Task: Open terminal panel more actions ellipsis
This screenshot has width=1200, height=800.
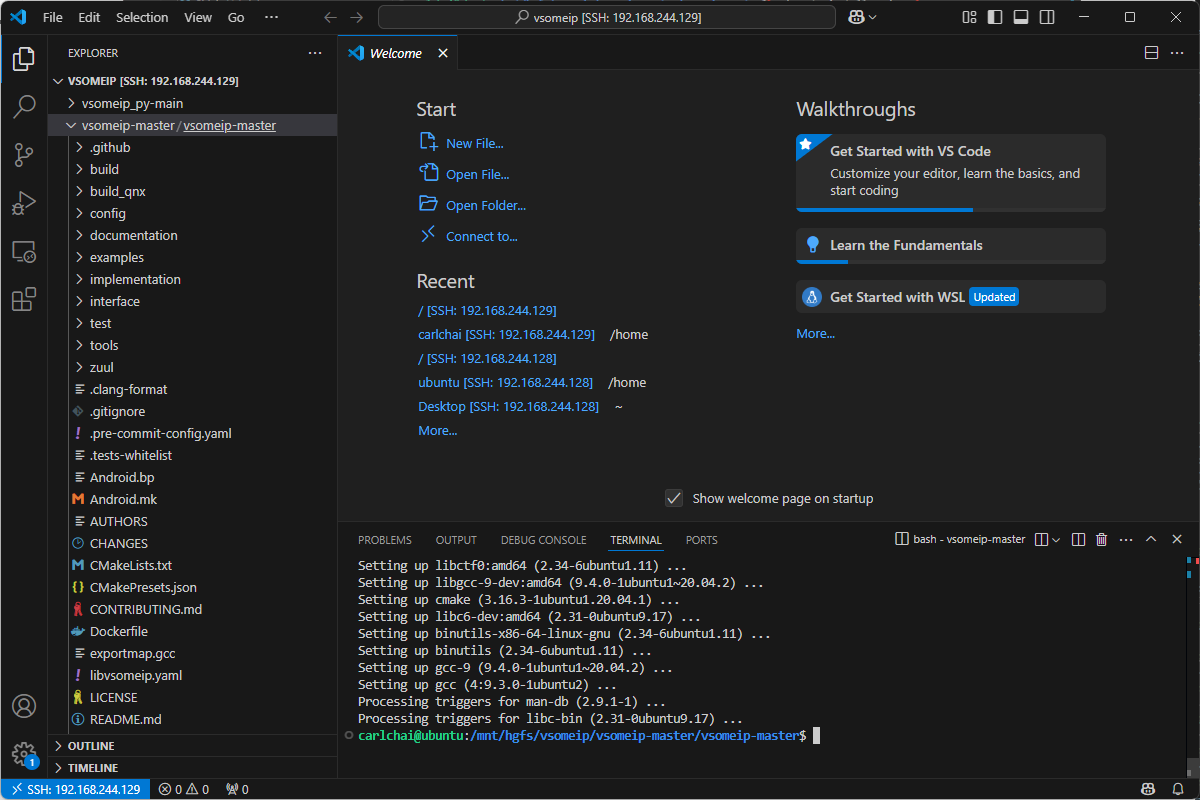Action: pos(1126,539)
